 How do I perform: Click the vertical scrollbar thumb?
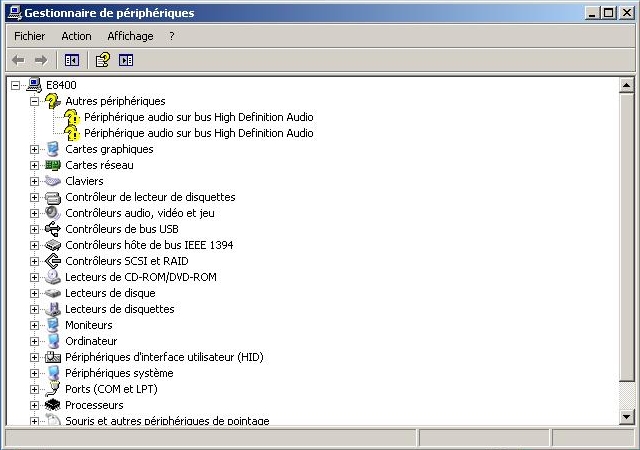click(626, 237)
